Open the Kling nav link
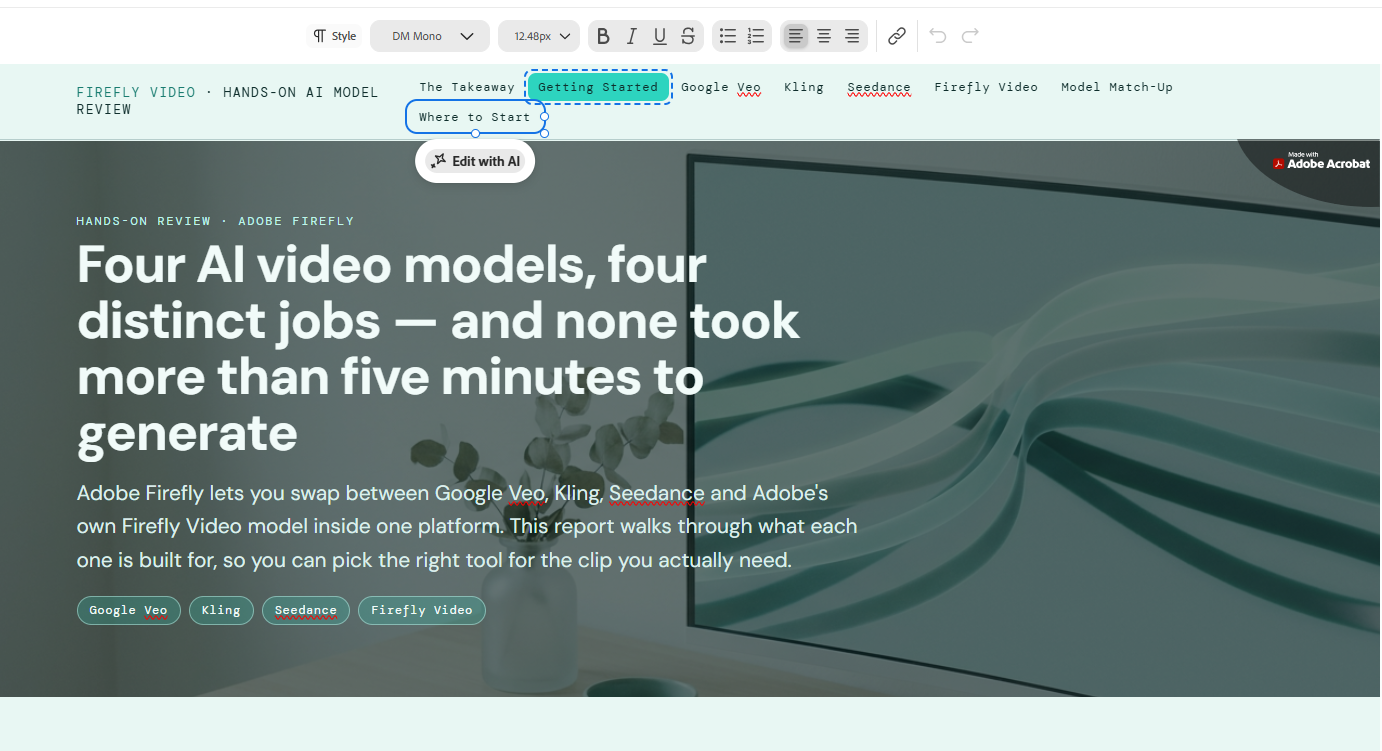This screenshot has width=1382, height=751. tap(804, 87)
